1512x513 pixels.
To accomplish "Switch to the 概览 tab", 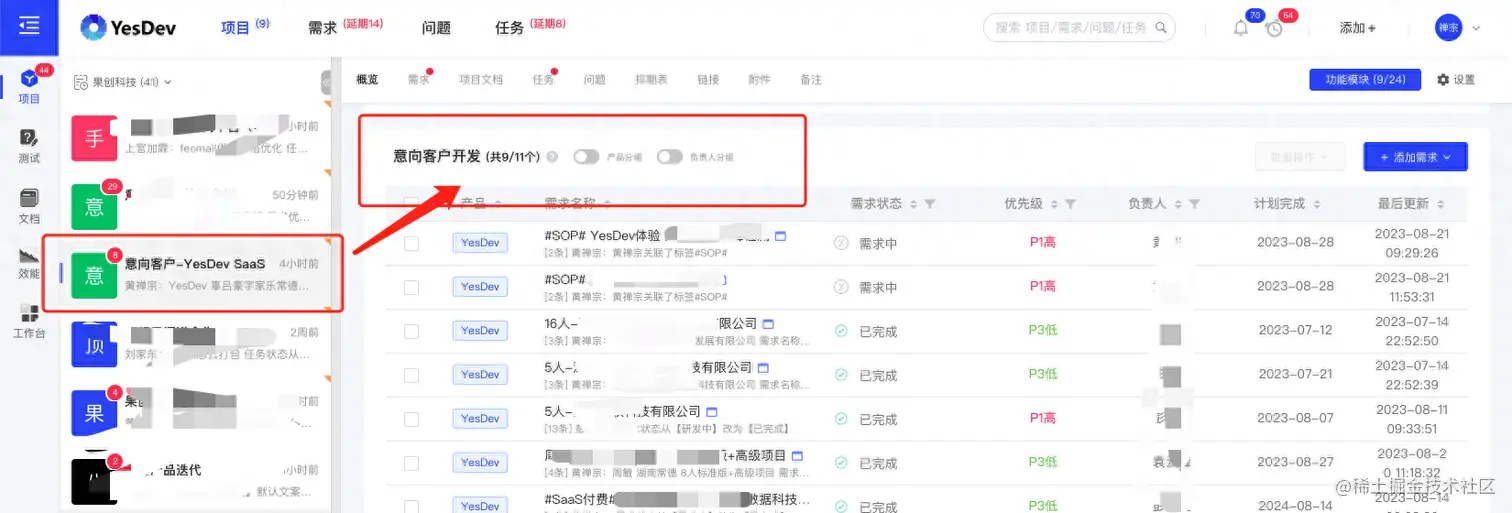I will point(367,80).
